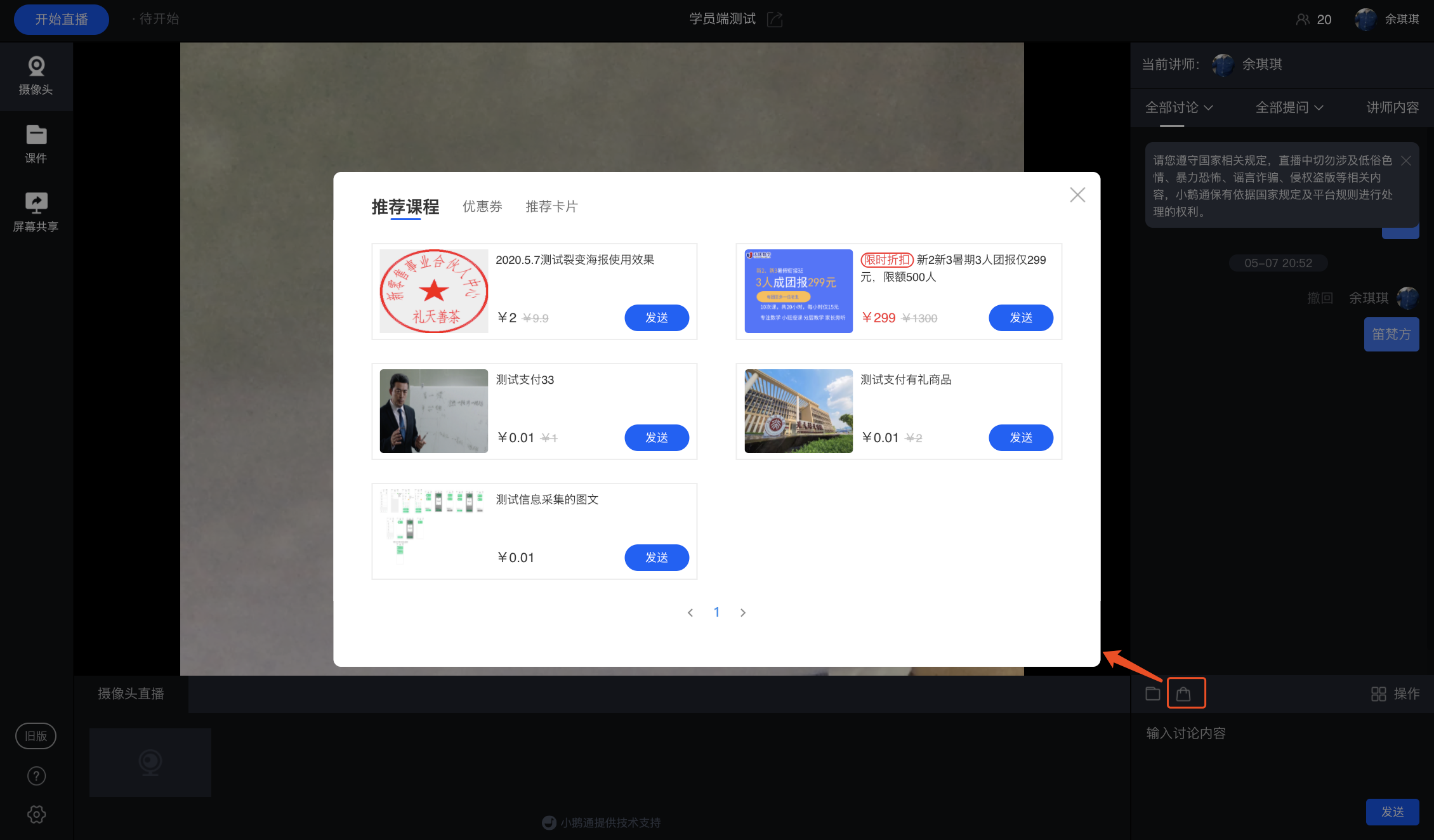Open the 摄像头 camera tool
1434x840 pixels.
pyautogui.click(x=36, y=76)
